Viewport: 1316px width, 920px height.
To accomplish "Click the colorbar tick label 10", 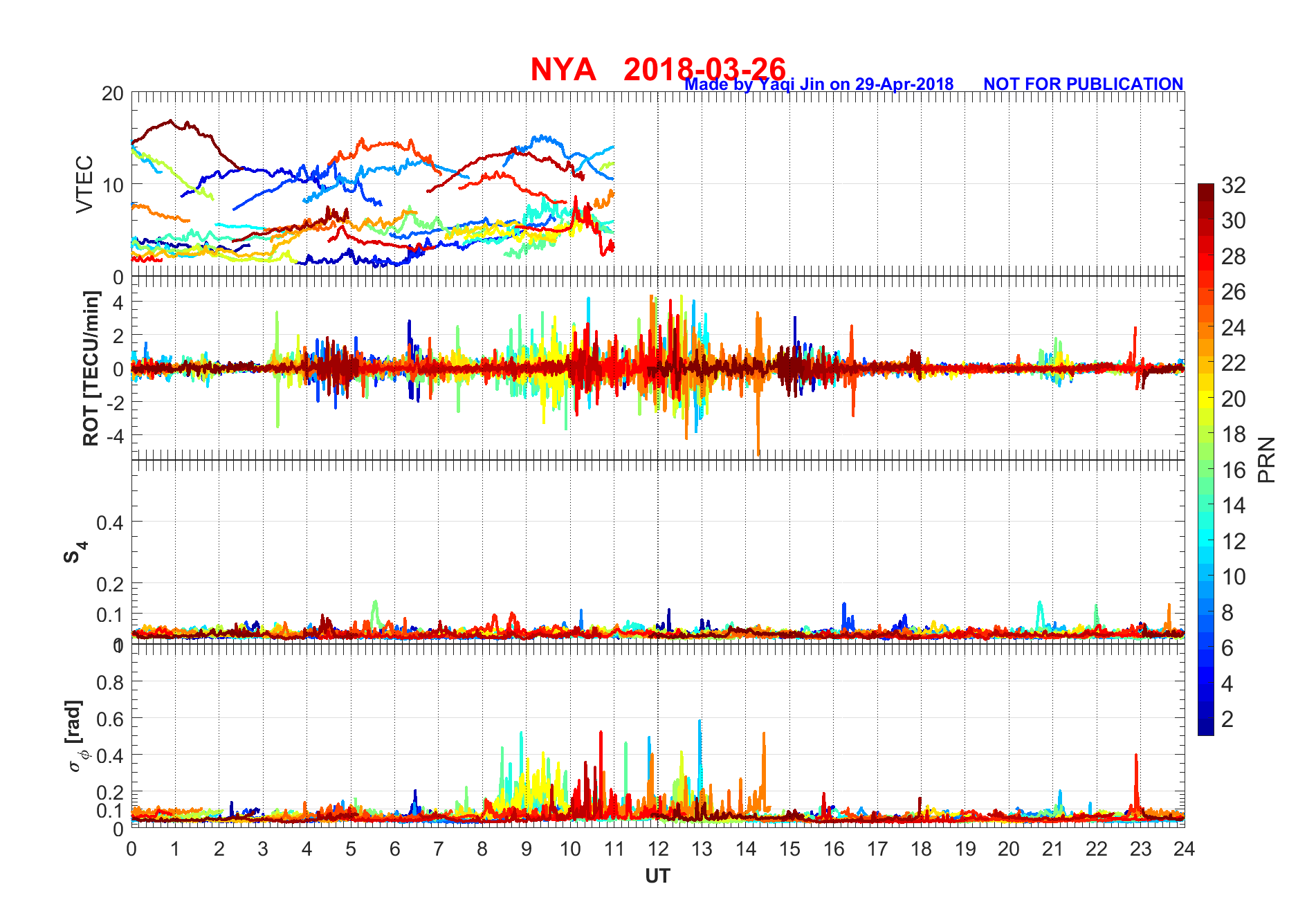I will tap(1233, 576).
